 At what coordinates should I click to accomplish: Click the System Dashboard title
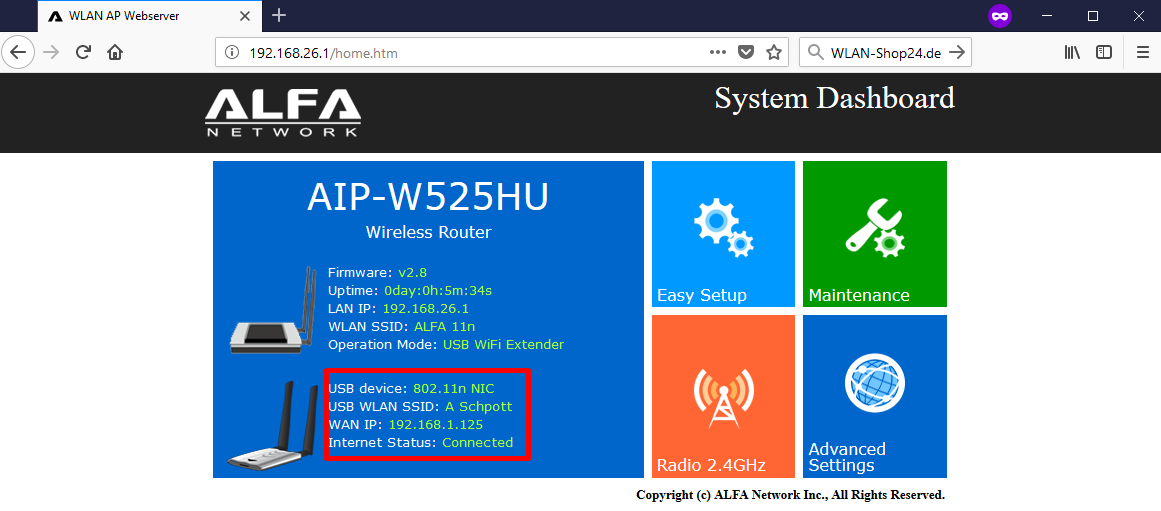point(834,98)
